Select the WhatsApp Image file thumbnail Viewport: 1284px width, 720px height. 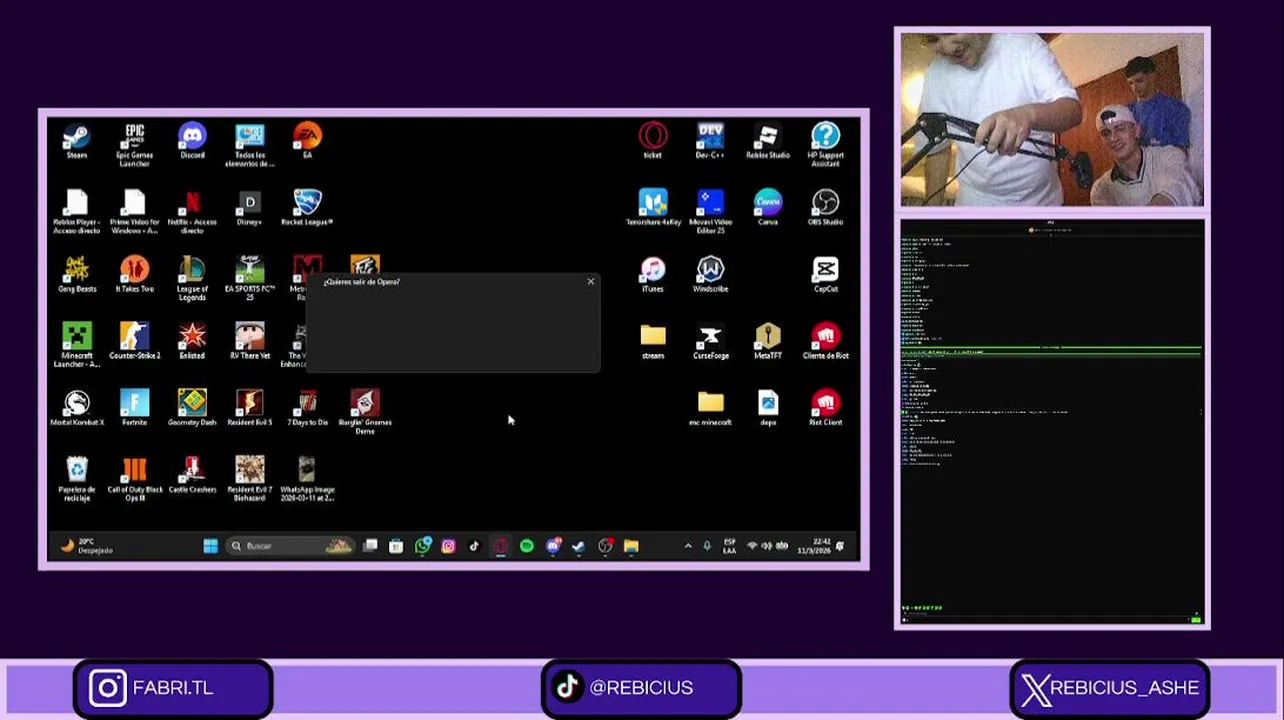pos(307,480)
